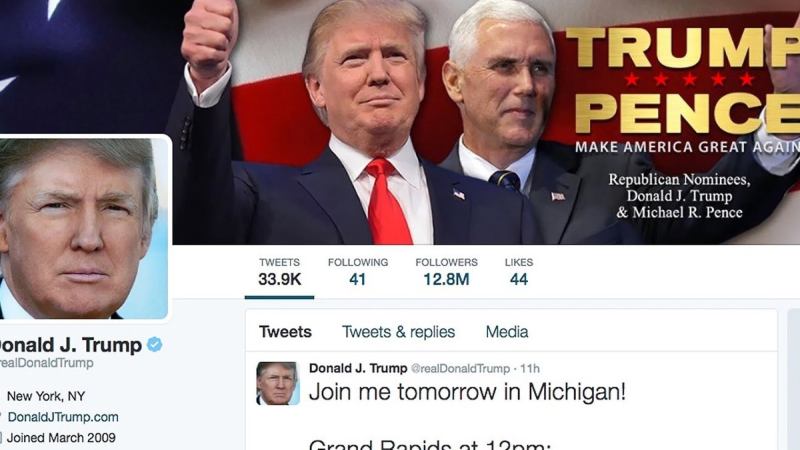Click the verified badge beside profile name

[x=155, y=345]
